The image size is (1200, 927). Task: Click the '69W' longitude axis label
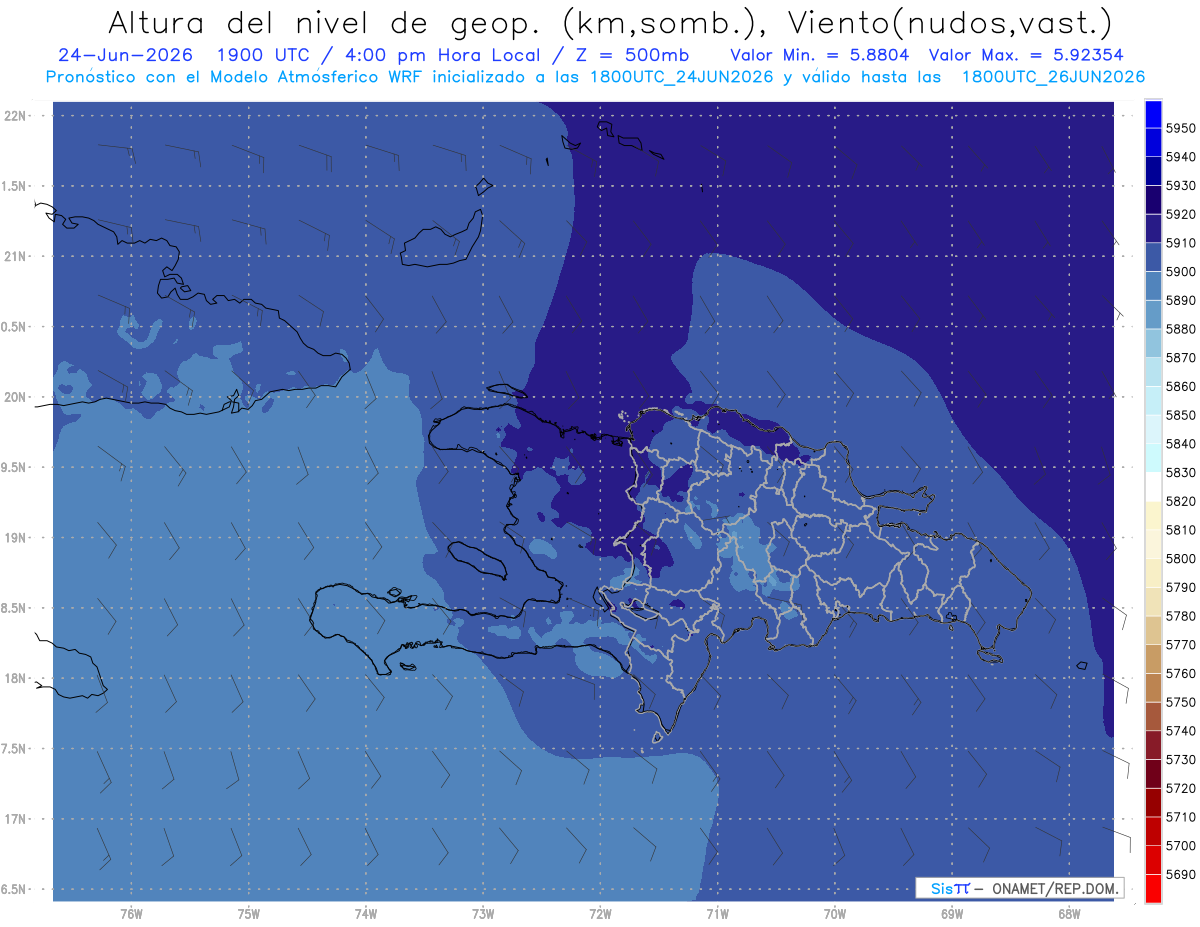[952, 914]
